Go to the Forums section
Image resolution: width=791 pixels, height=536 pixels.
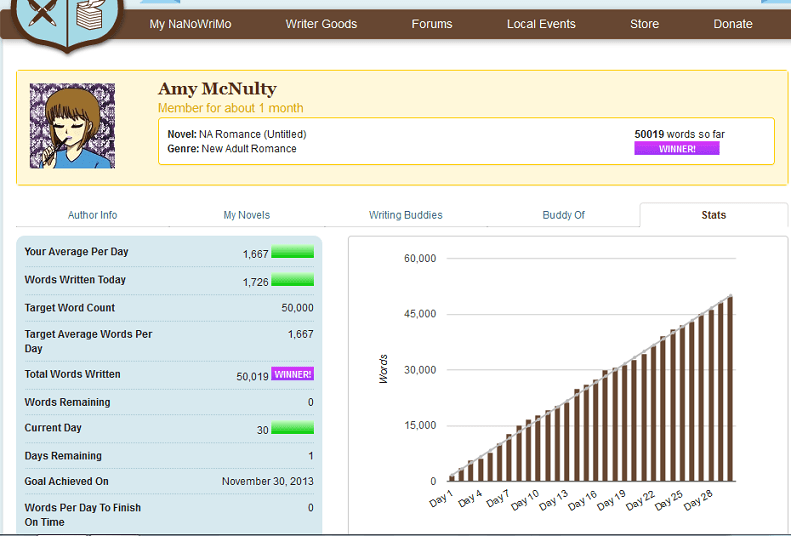pos(432,24)
